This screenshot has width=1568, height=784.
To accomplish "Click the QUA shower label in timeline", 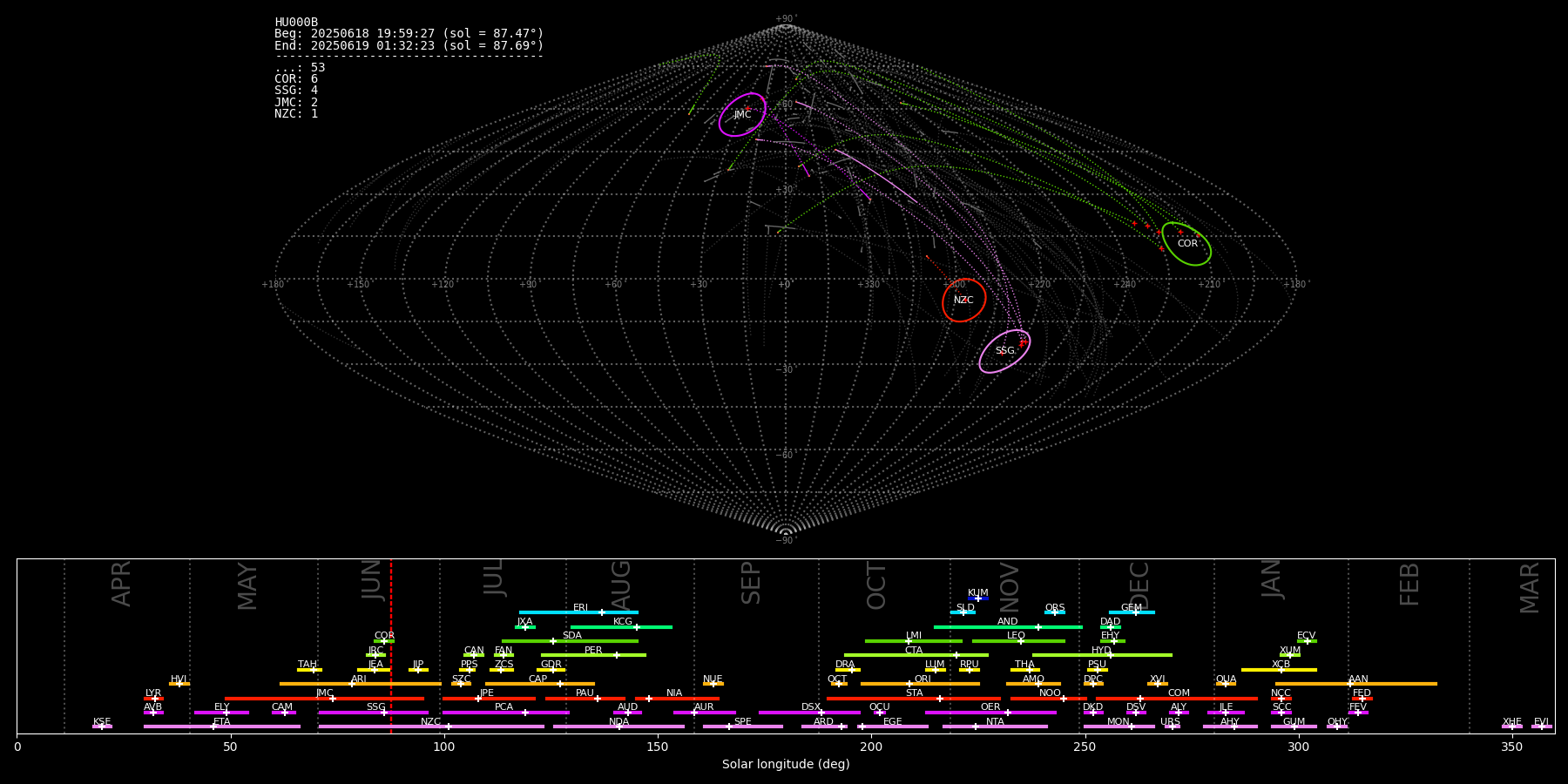I will (1227, 679).
